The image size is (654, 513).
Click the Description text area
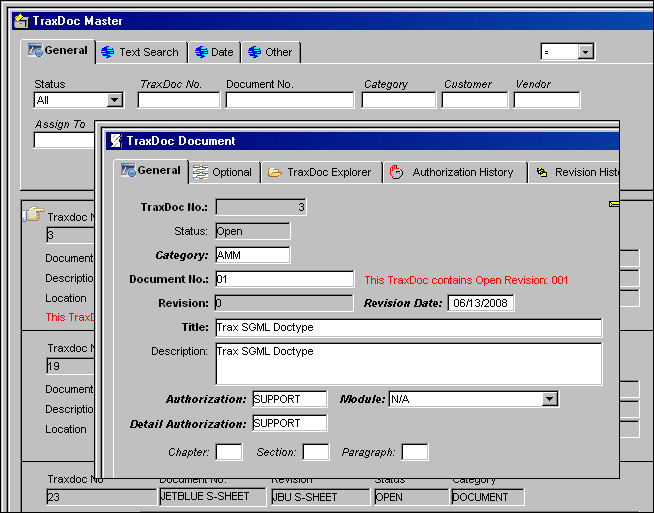click(409, 364)
